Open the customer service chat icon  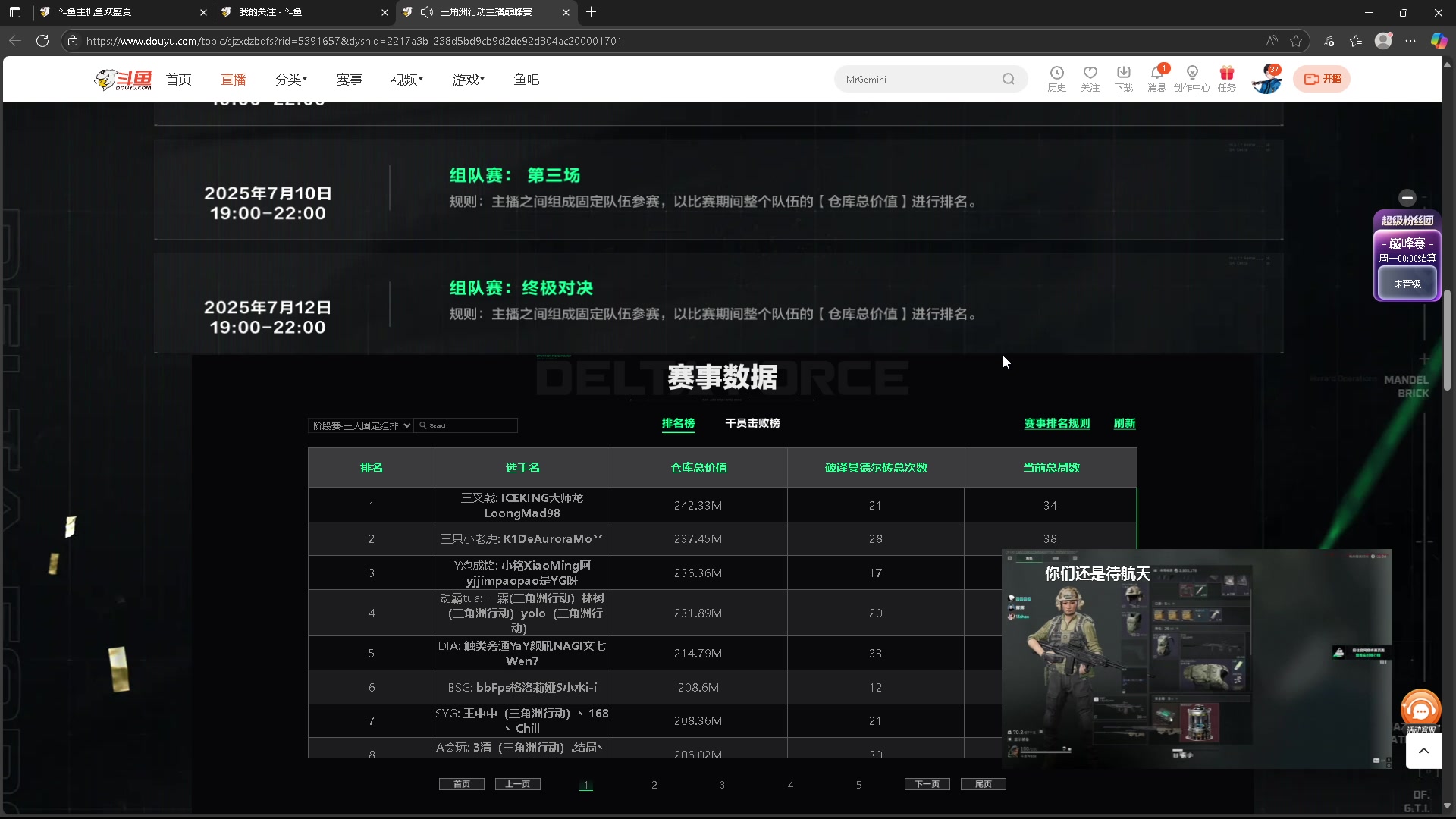1420,710
